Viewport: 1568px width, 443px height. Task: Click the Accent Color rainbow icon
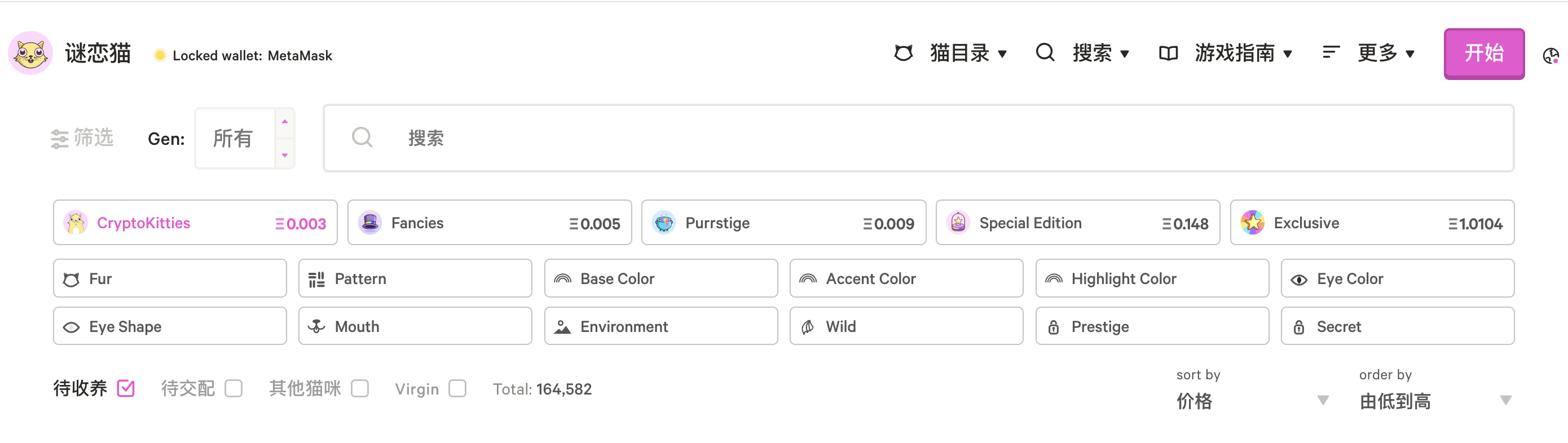808,278
